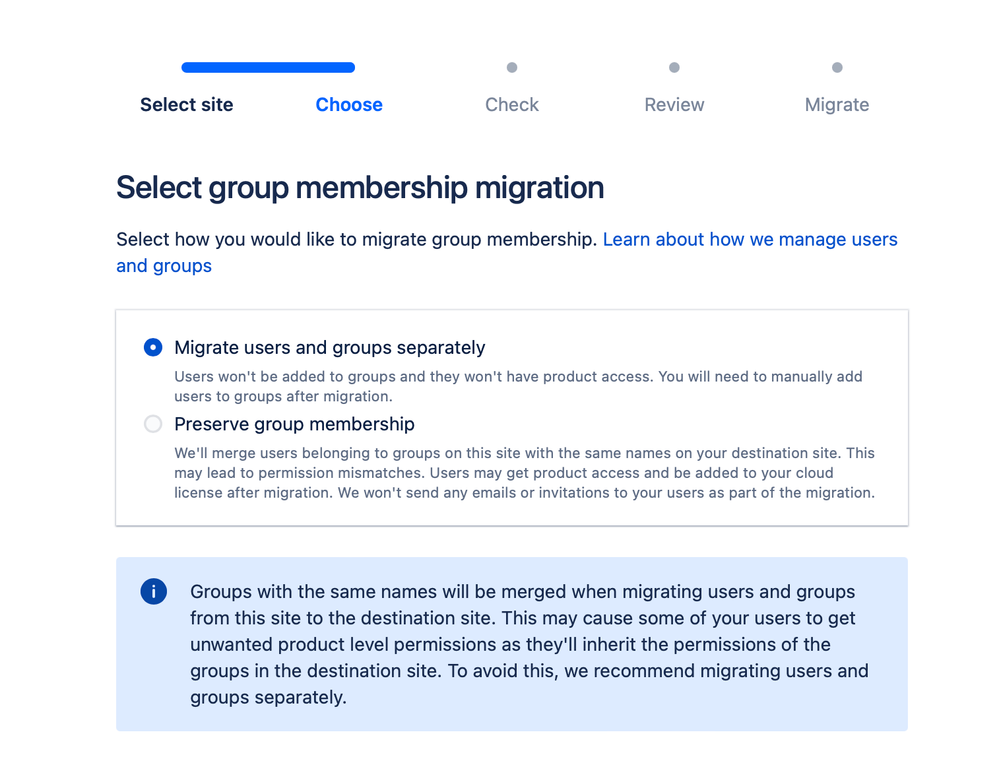The image size is (999, 775).
Task: Click the blue info icon in notice
Action: coord(154,591)
